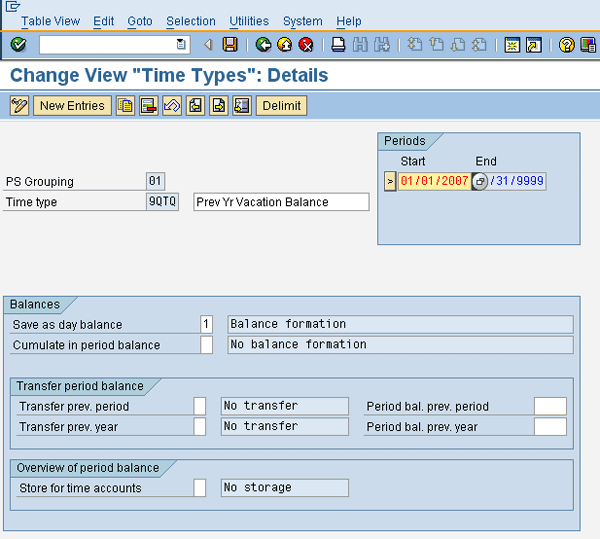Click the Generate Shortcut icon
The image size is (600, 539).
534,45
